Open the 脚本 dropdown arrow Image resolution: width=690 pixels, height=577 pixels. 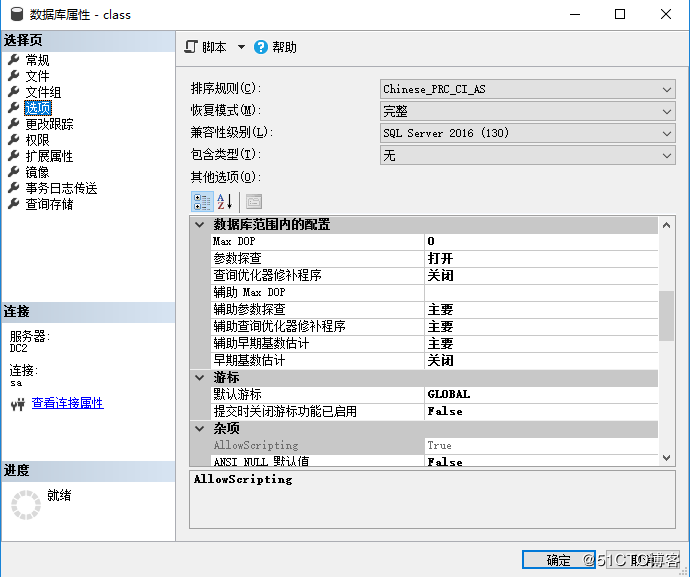click(241, 47)
